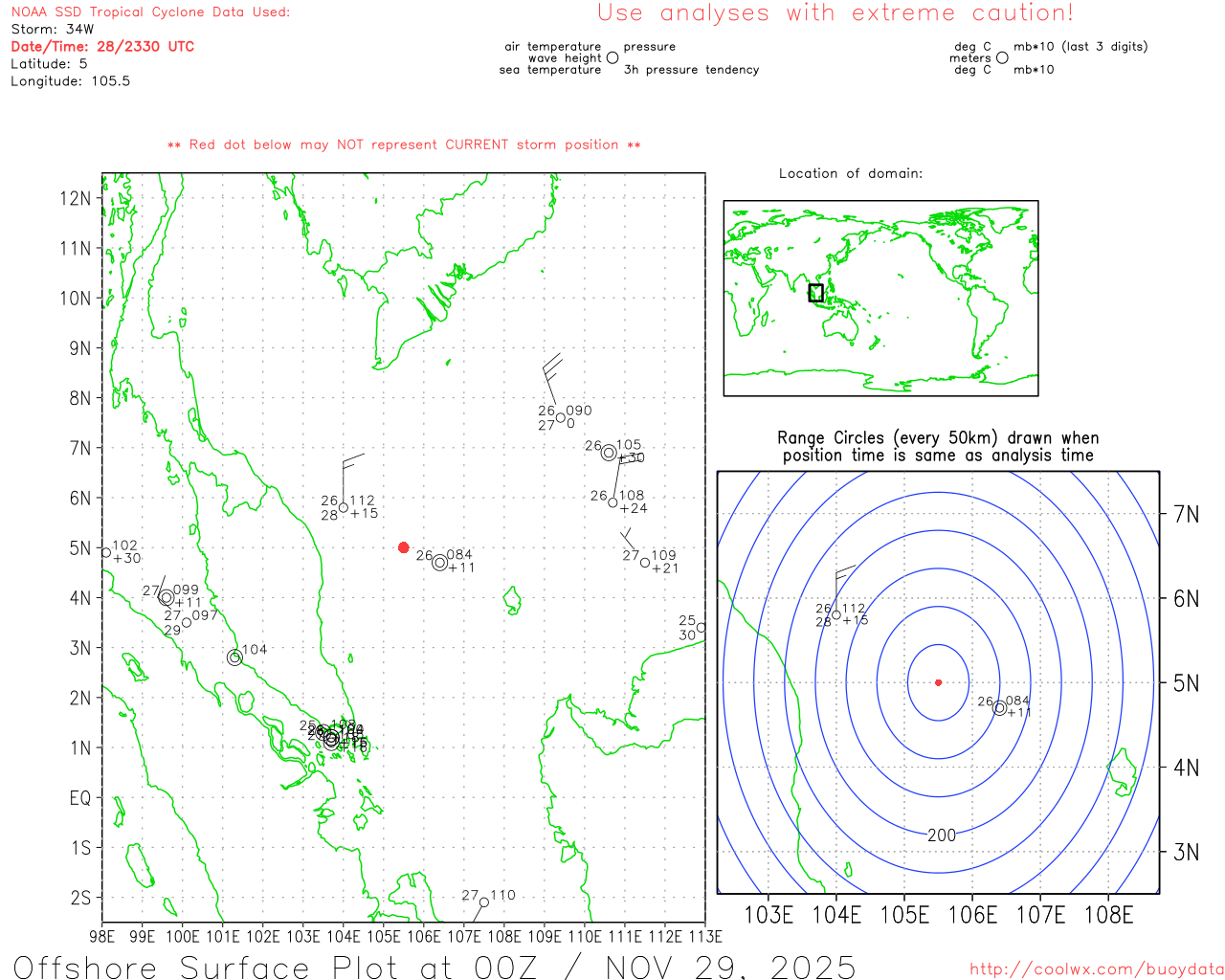This screenshot has width=1225, height=980.
Task: Click the '105E' longitude label on range map
Action: [904, 915]
